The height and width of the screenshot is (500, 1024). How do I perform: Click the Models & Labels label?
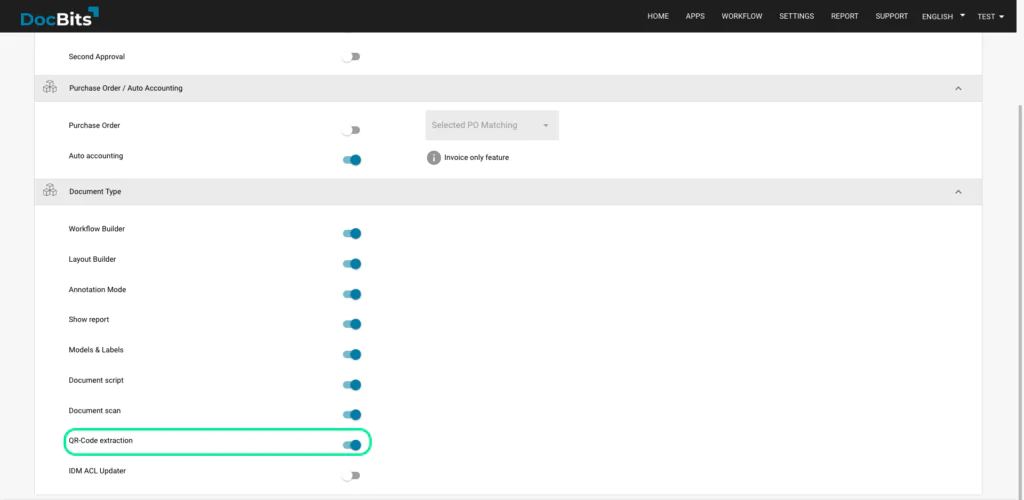click(x=96, y=350)
